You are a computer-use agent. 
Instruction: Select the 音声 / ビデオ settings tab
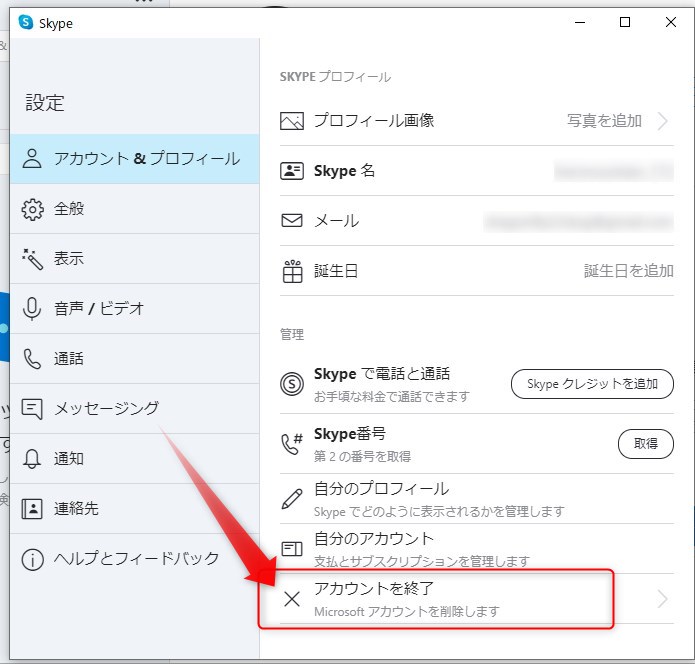click(135, 309)
